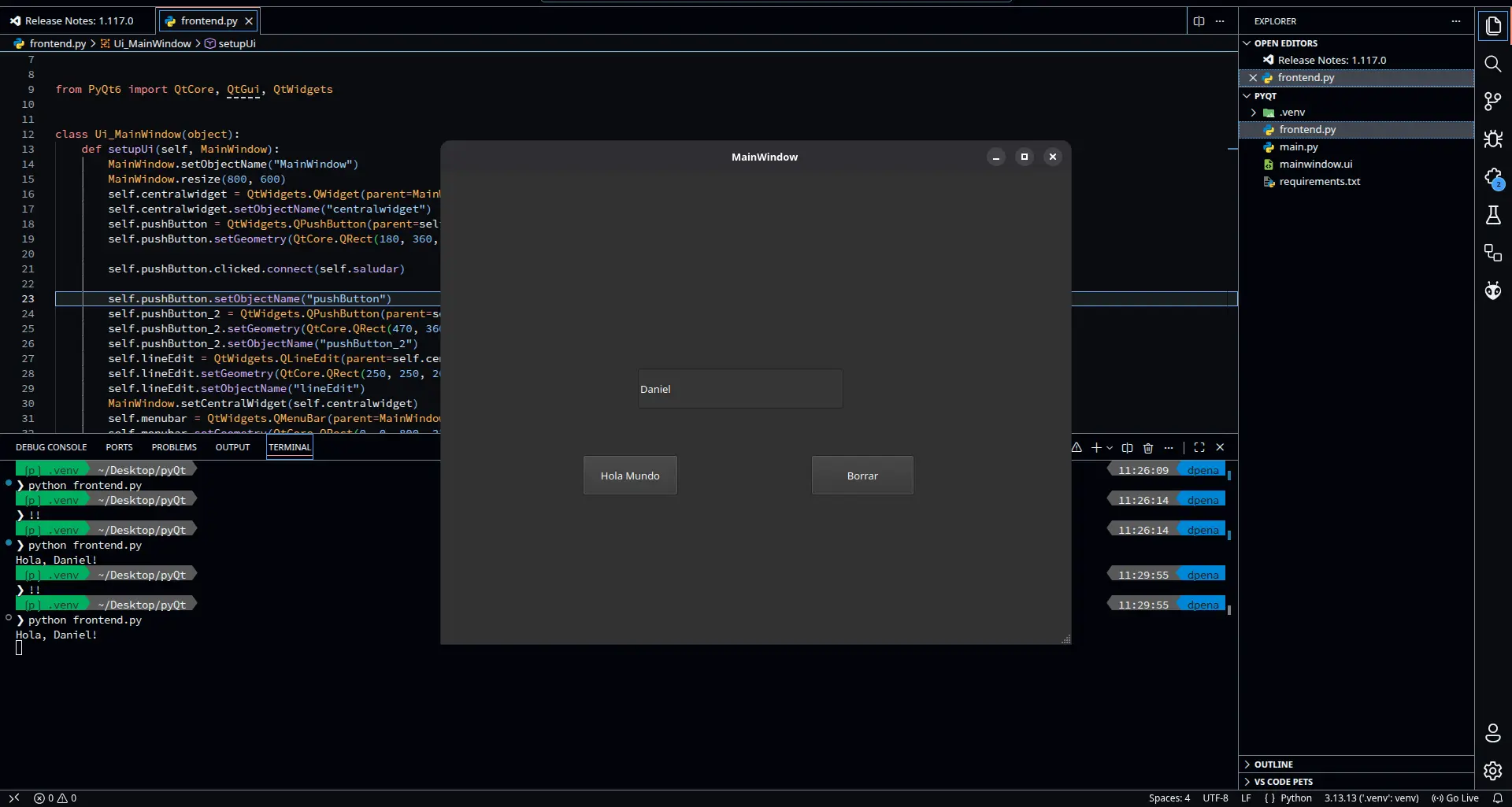
Task: Expand the .venv folder
Action: click(1356, 113)
